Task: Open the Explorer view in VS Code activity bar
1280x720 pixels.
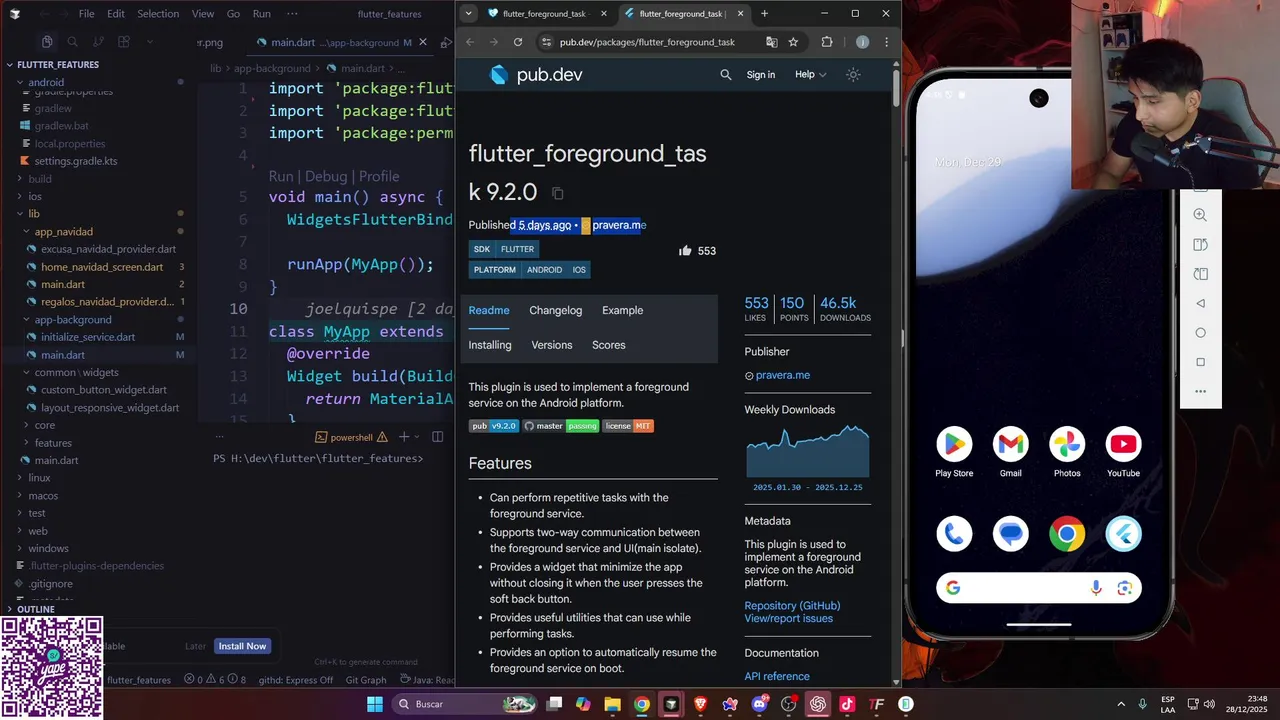Action: pyautogui.click(x=47, y=42)
